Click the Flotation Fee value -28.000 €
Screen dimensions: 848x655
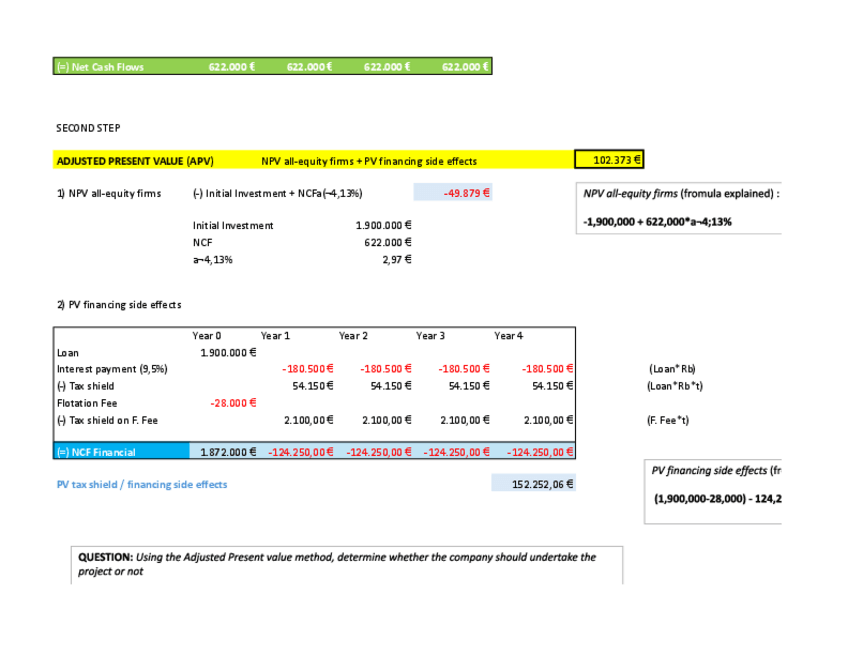(x=233, y=403)
